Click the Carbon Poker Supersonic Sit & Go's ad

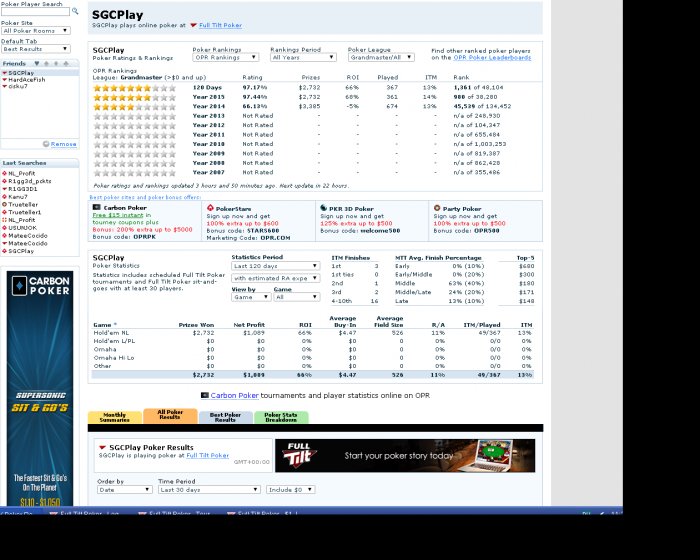click(x=40, y=388)
